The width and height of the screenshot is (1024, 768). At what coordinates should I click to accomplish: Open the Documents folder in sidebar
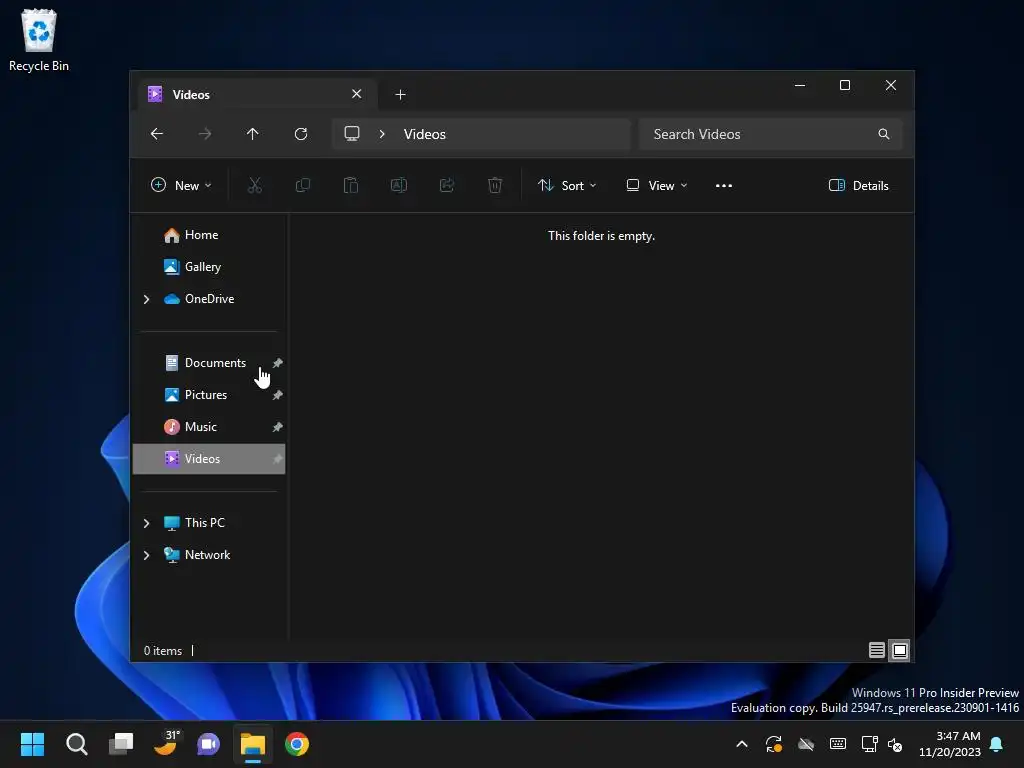click(x=209, y=363)
